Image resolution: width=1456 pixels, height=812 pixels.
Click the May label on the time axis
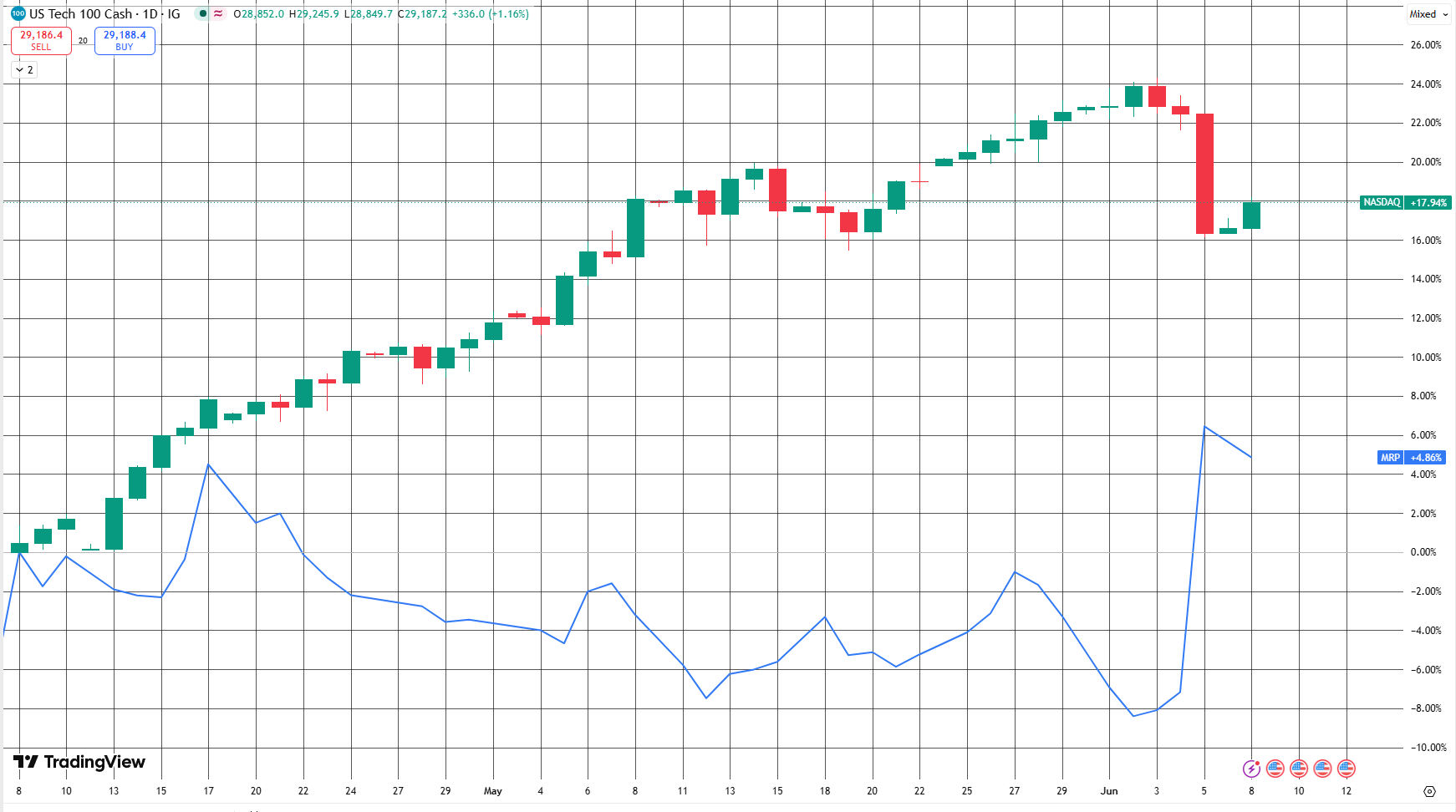[493, 791]
